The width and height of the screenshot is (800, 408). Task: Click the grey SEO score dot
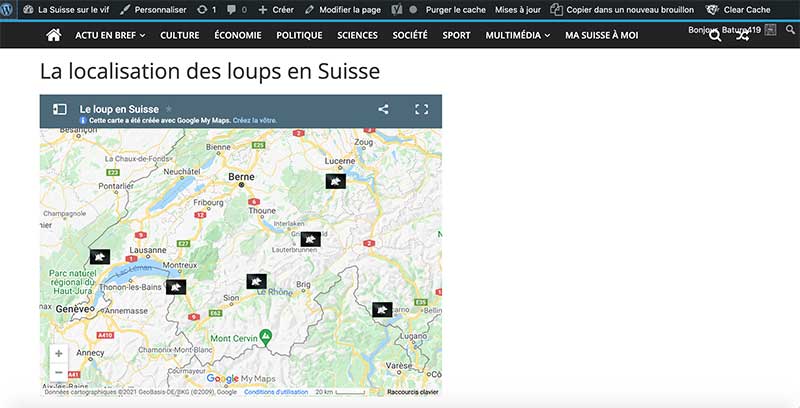(x=413, y=10)
